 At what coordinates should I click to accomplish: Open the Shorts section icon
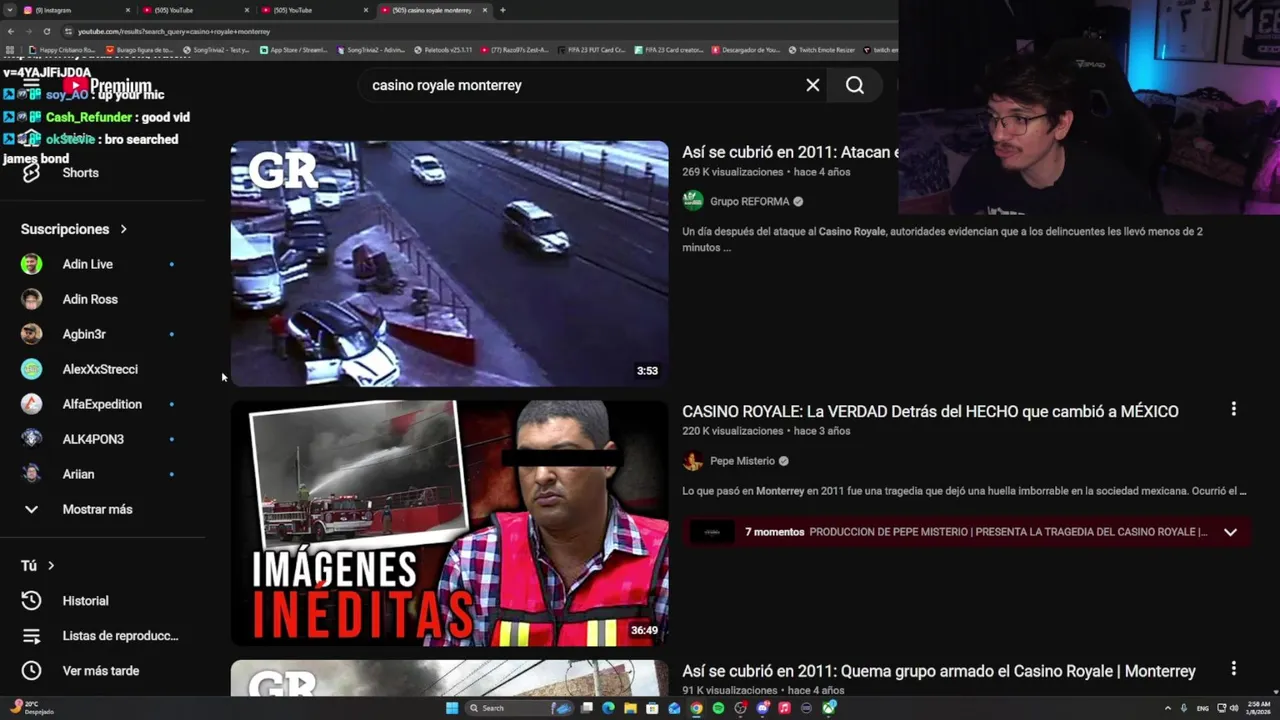(x=31, y=173)
